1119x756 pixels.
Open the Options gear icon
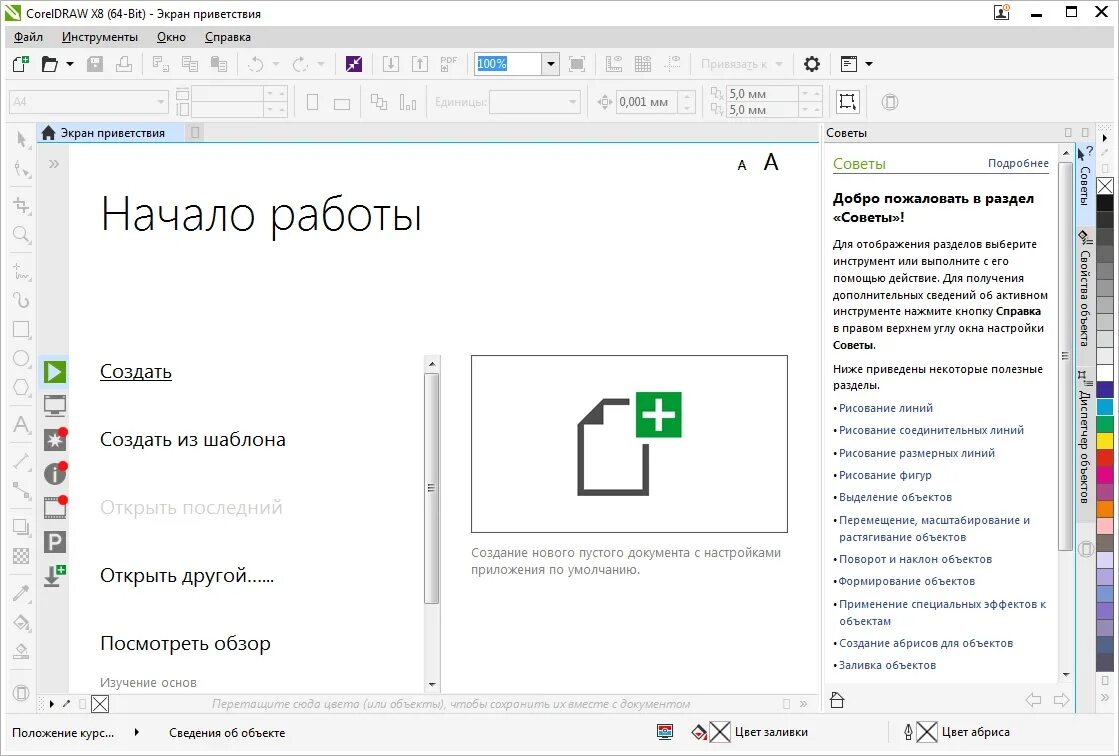(x=811, y=64)
